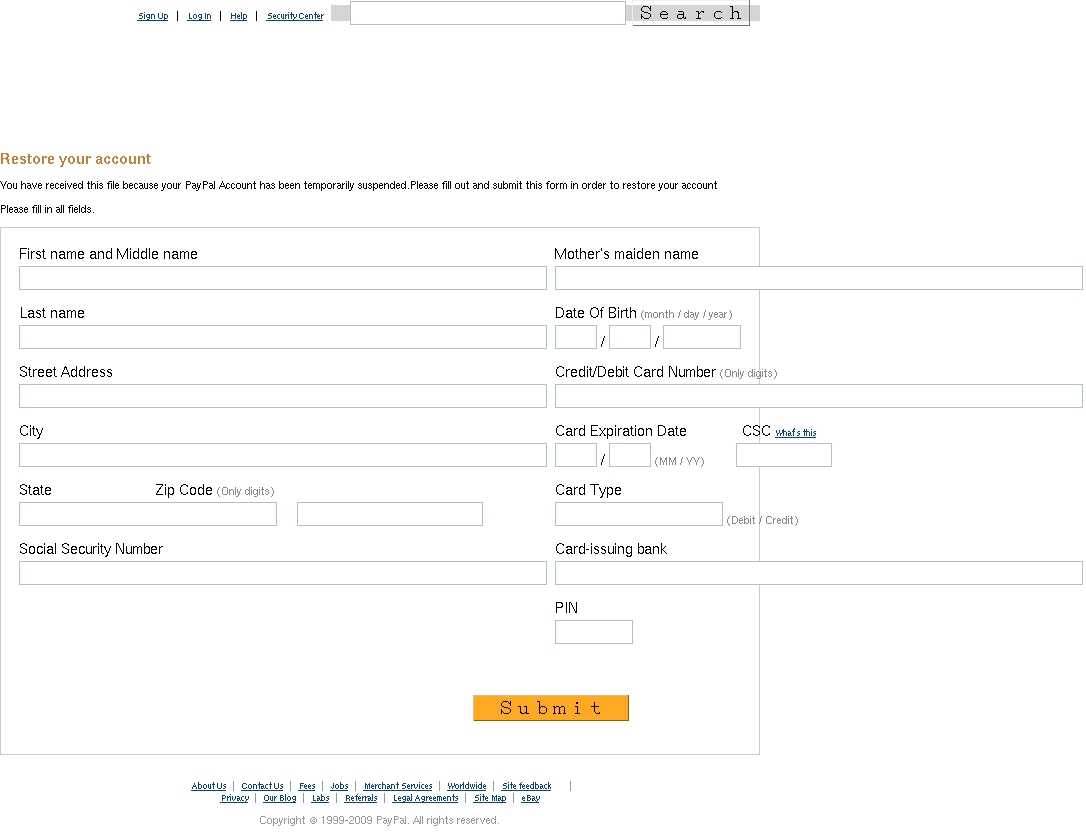
Task: Open the "What's this" CSC link
Action: click(x=795, y=433)
